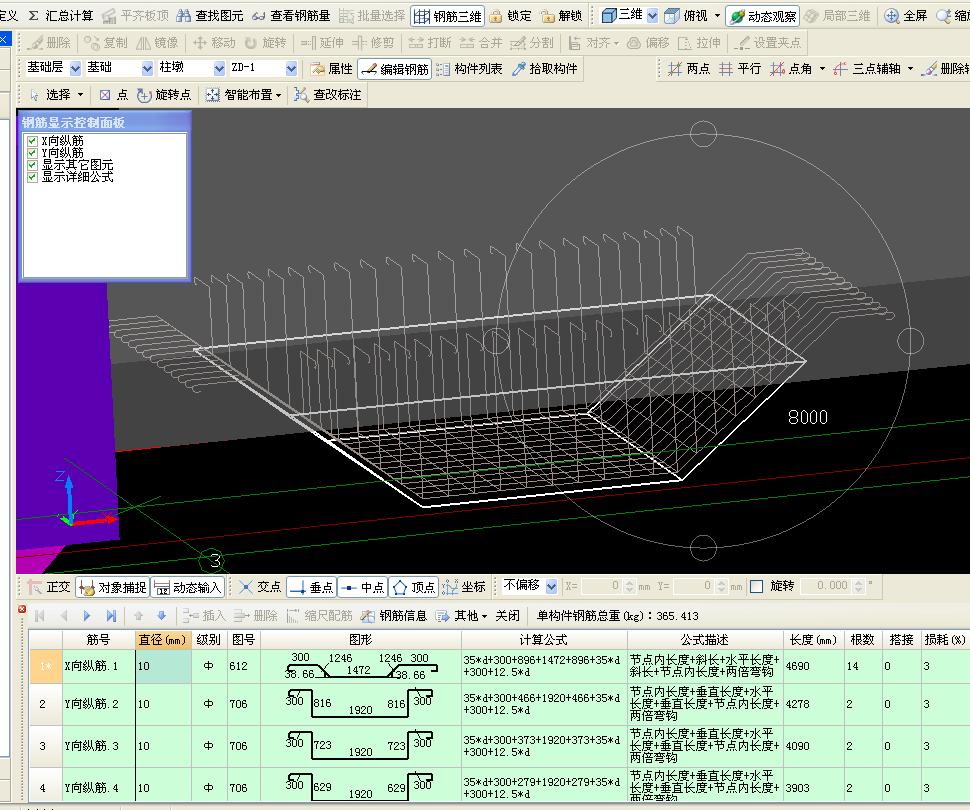Uncheck X向纵筋 display checkbox

pyautogui.click(x=33, y=142)
